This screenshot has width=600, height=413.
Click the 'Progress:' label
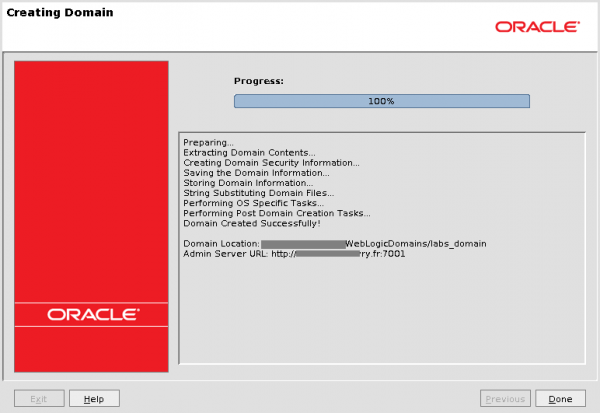[259, 81]
